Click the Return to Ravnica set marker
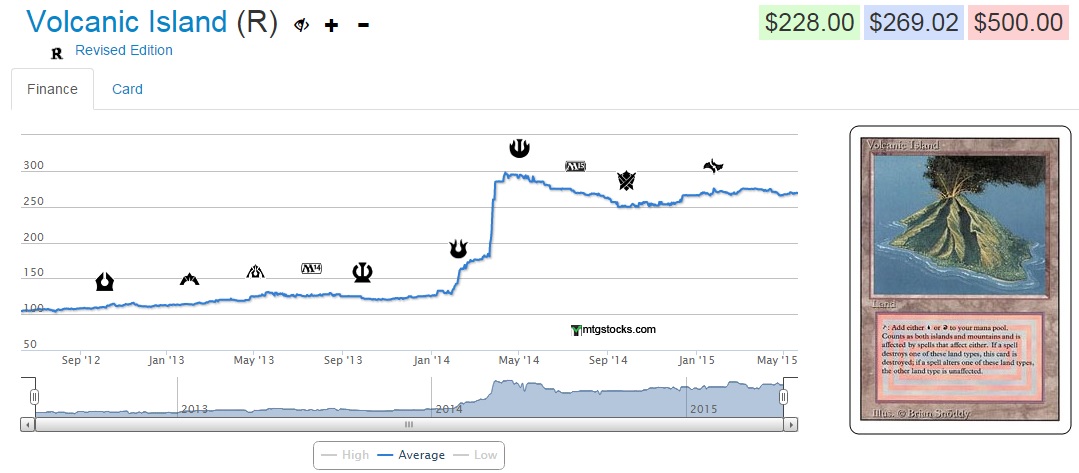Viewport: 1079px width, 473px height. (105, 282)
